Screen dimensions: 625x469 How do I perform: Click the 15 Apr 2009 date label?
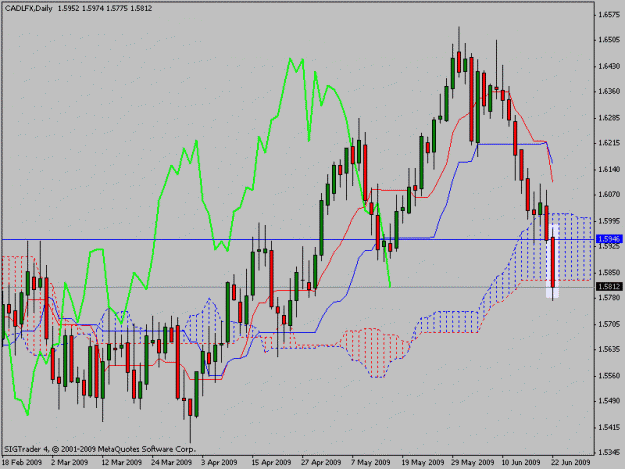point(271,462)
